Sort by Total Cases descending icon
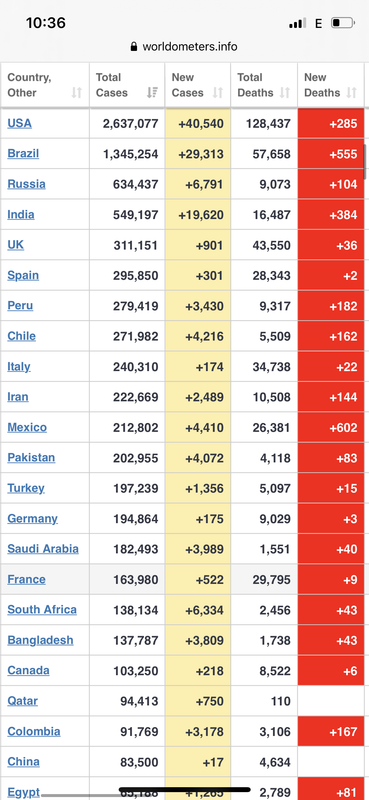369x800 pixels. coord(152,92)
